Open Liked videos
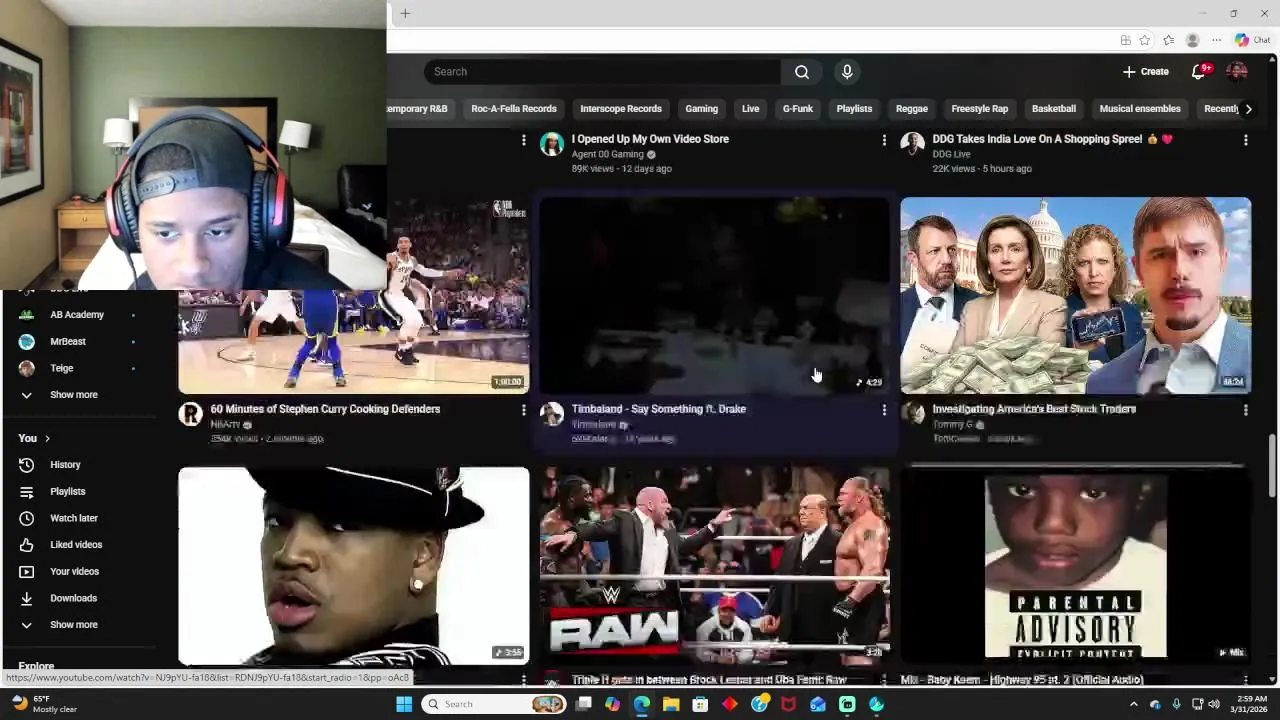 pyautogui.click(x=75, y=545)
